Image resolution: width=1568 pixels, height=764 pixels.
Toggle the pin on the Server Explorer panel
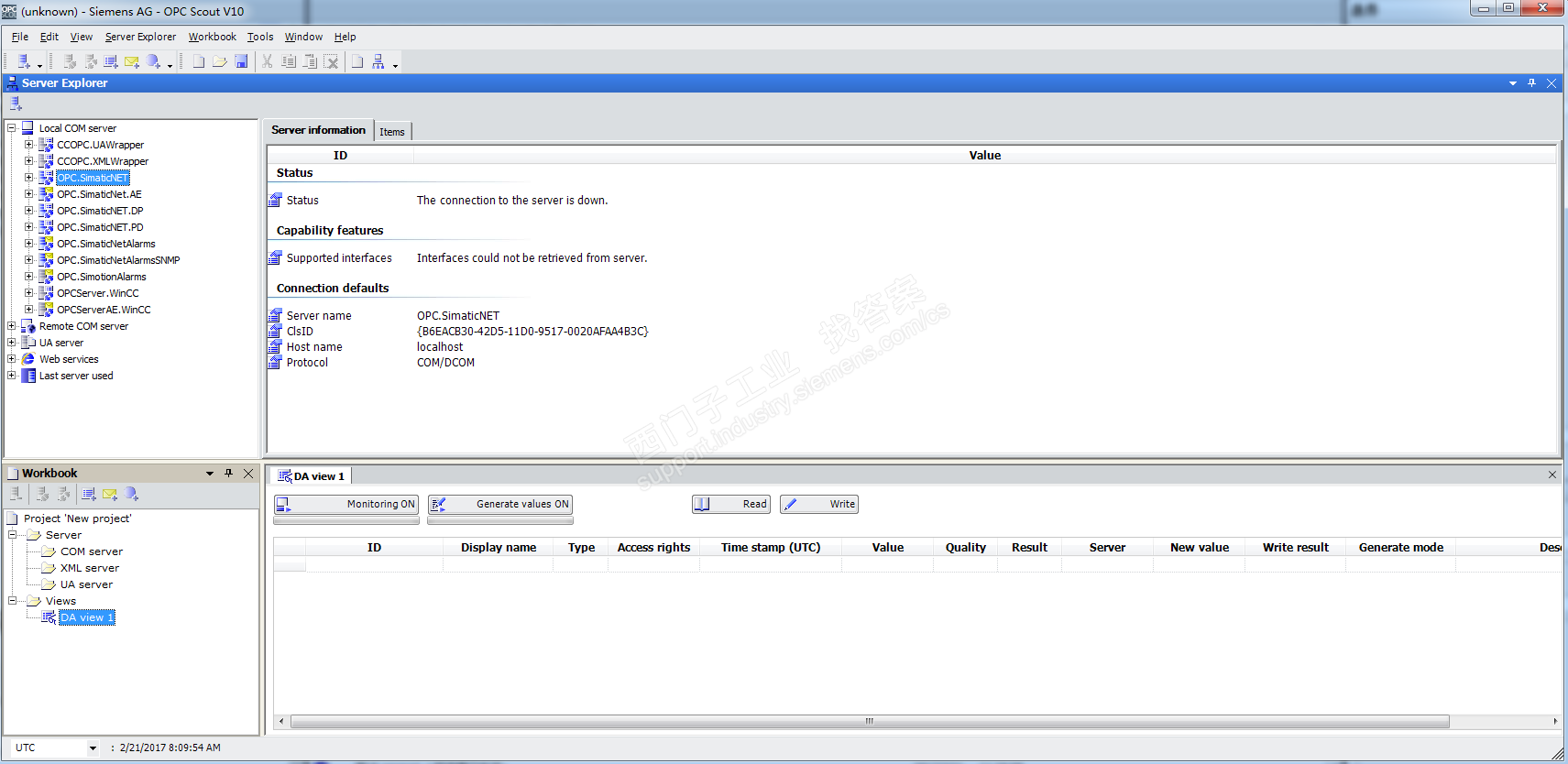point(1531,83)
